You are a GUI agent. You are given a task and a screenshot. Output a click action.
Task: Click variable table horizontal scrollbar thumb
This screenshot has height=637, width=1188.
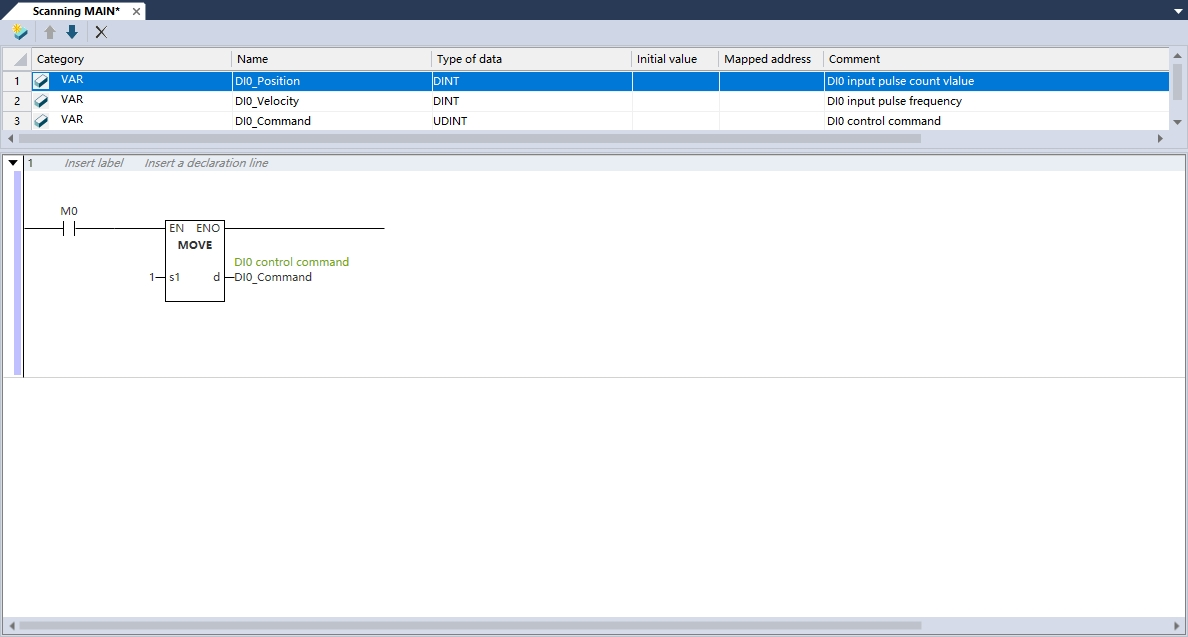[x=470, y=139]
